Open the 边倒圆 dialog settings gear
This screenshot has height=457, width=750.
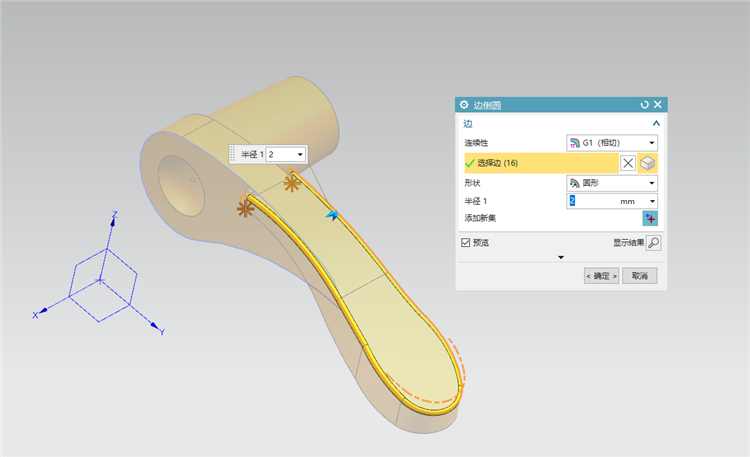[463, 104]
